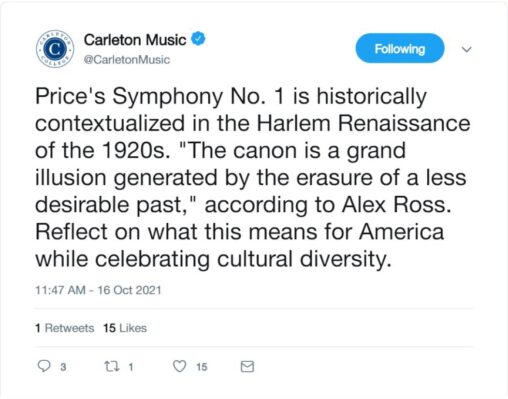Click the blue verified badge checkmark
Image resolution: width=508 pixels, height=399 pixels.
(x=198, y=39)
